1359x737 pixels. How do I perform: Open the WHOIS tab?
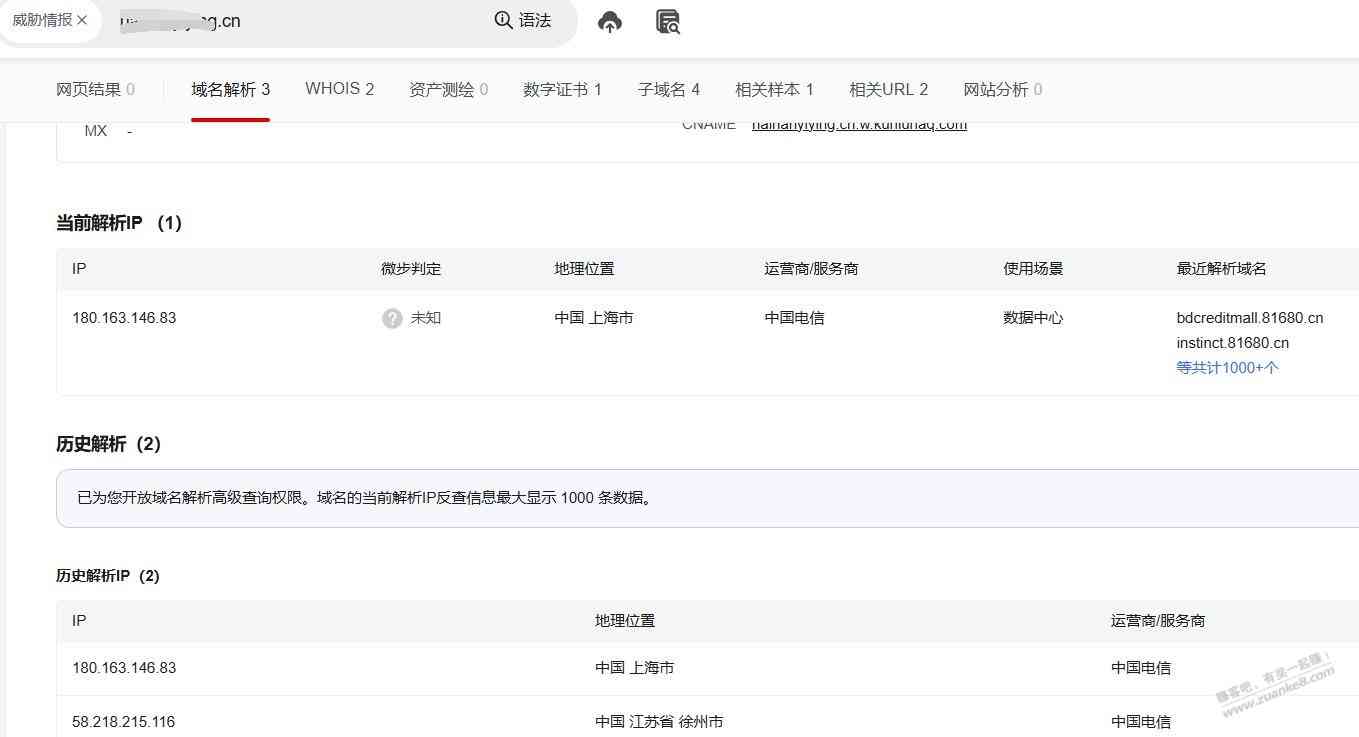pos(339,89)
